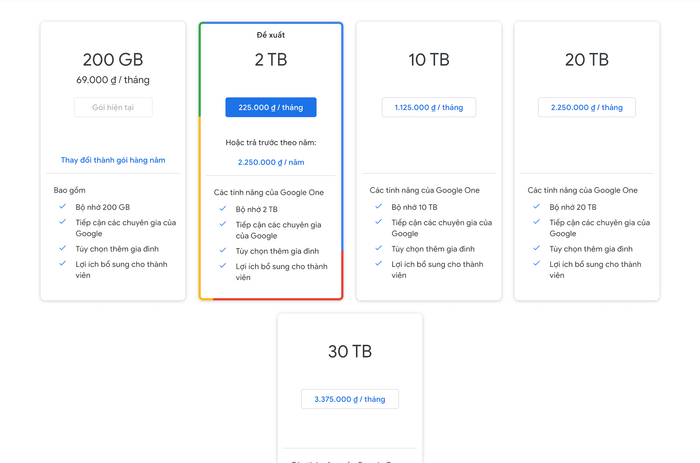
Task: Click Tiếp cận các chuyên gia in 10 TB card
Action: pos(442,228)
